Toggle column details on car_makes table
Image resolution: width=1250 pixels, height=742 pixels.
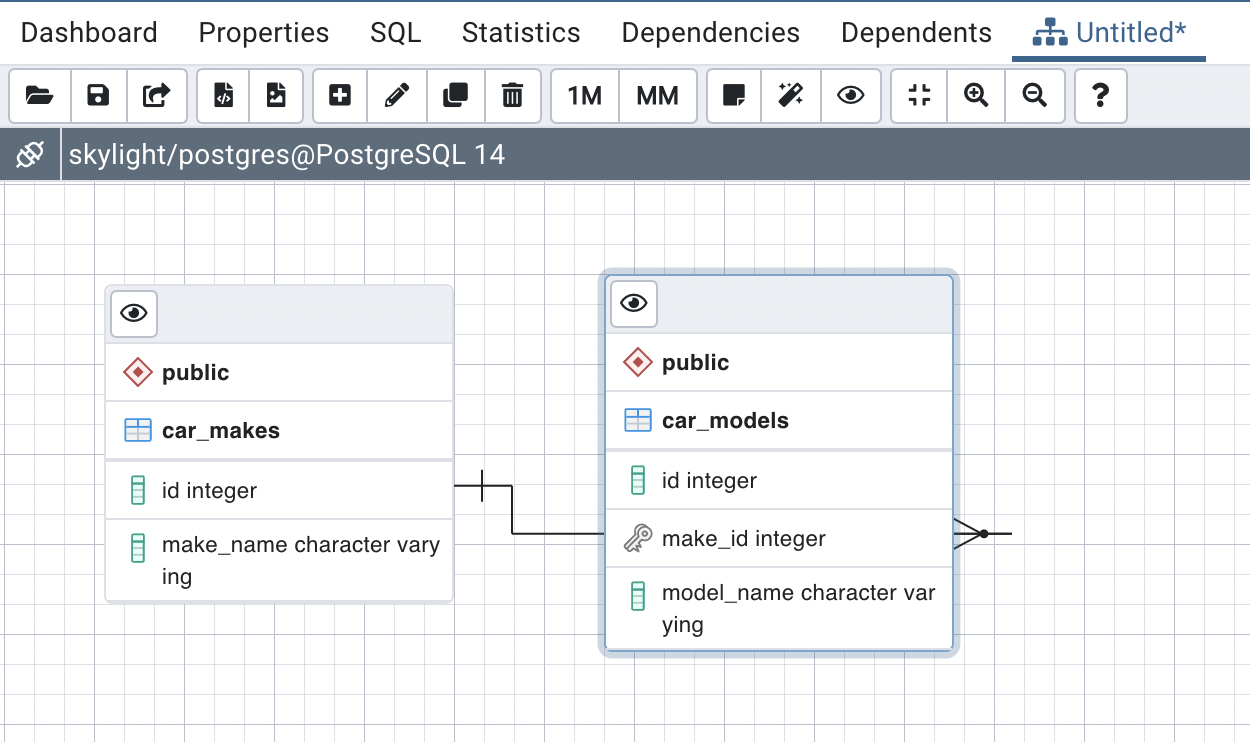[x=134, y=313]
